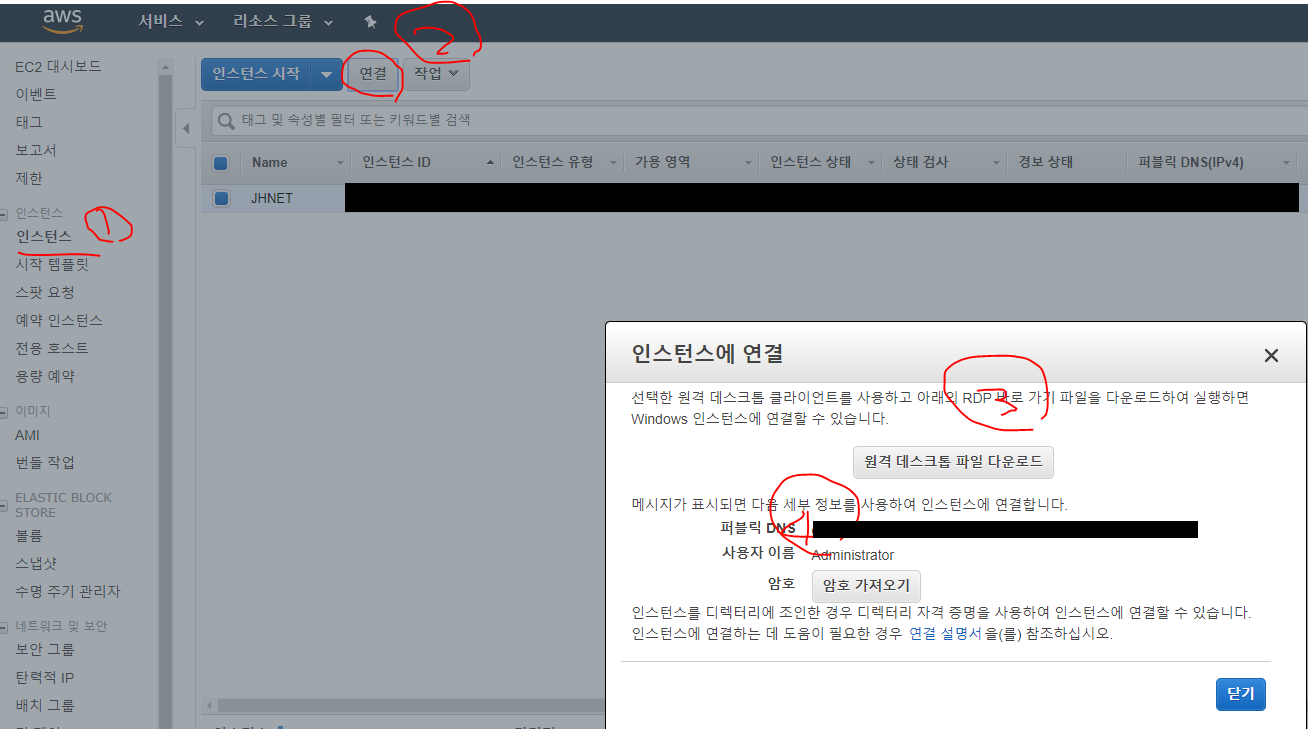Click the 원격 데스크톱 파일 다운로드 button
The image size is (1308, 729).
(x=953, y=461)
